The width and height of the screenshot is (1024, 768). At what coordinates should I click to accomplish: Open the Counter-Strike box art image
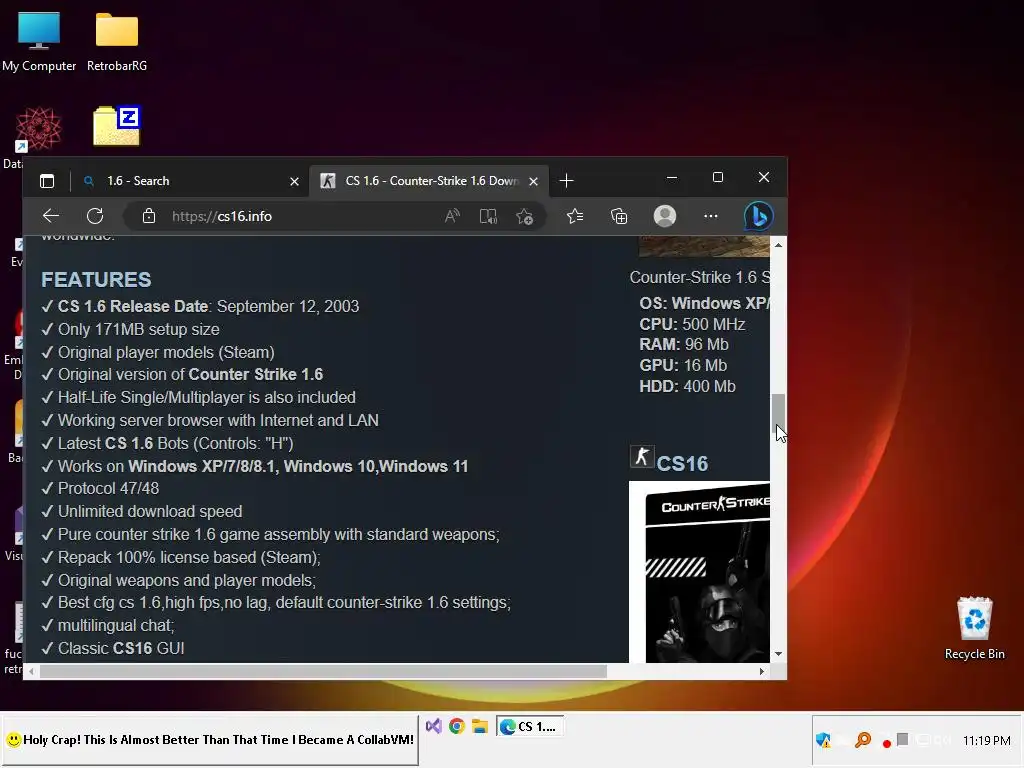coord(699,572)
